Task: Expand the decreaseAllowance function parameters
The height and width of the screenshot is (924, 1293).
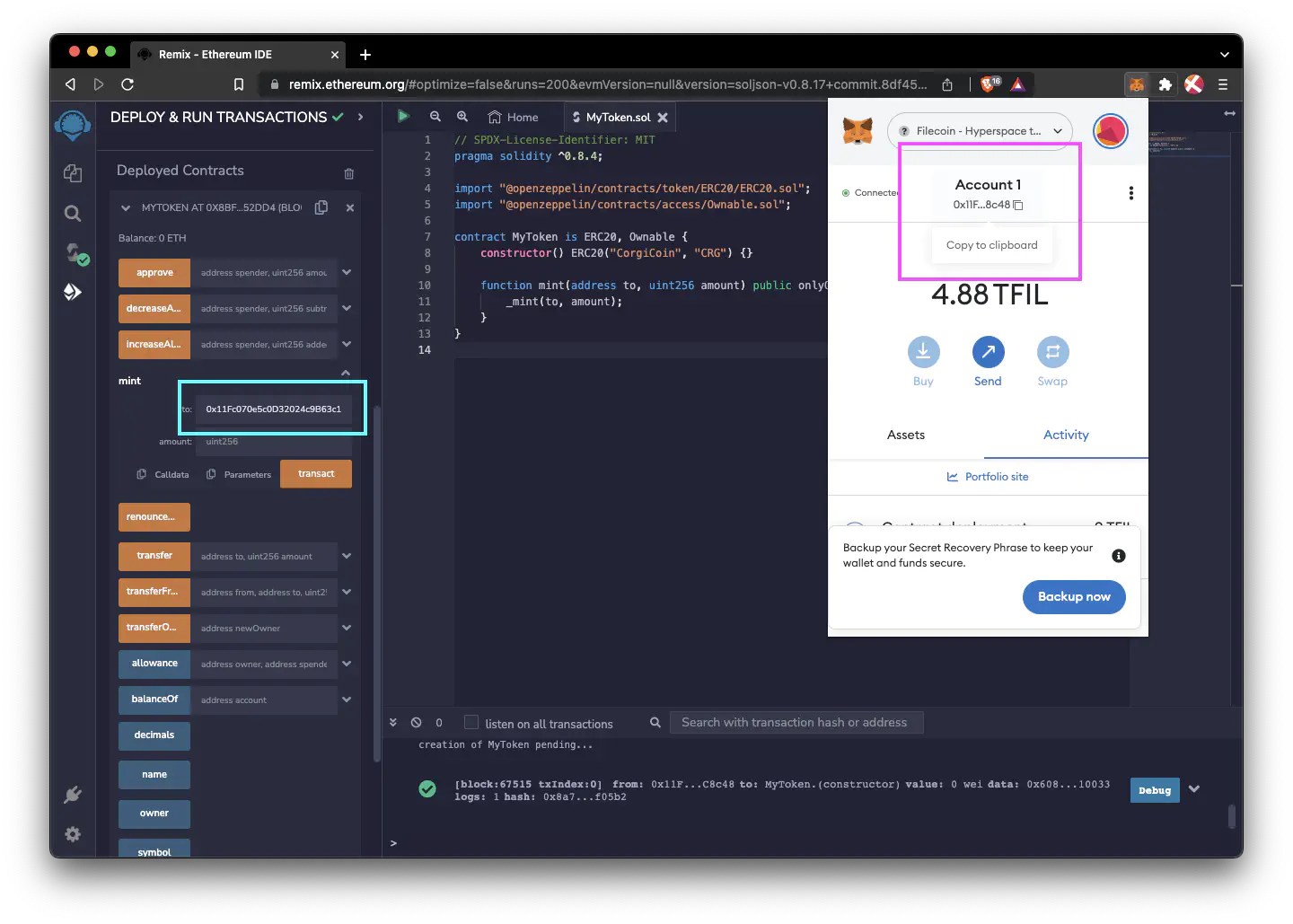Action: [347, 308]
